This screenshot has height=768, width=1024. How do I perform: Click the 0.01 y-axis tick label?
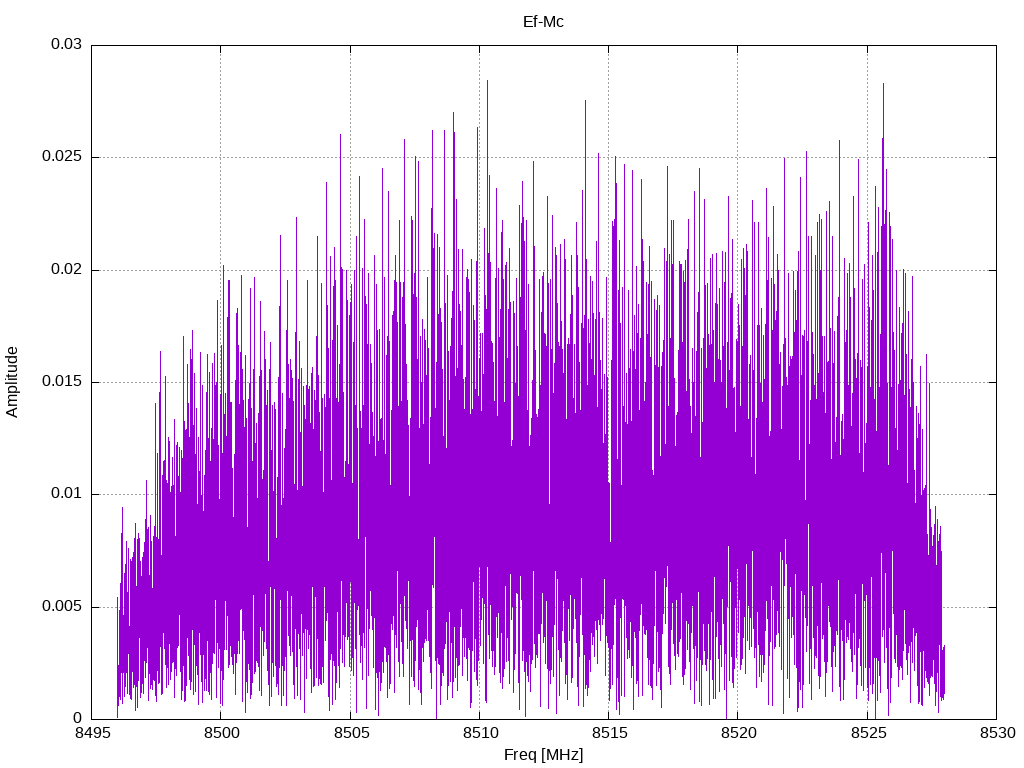(x=66, y=494)
